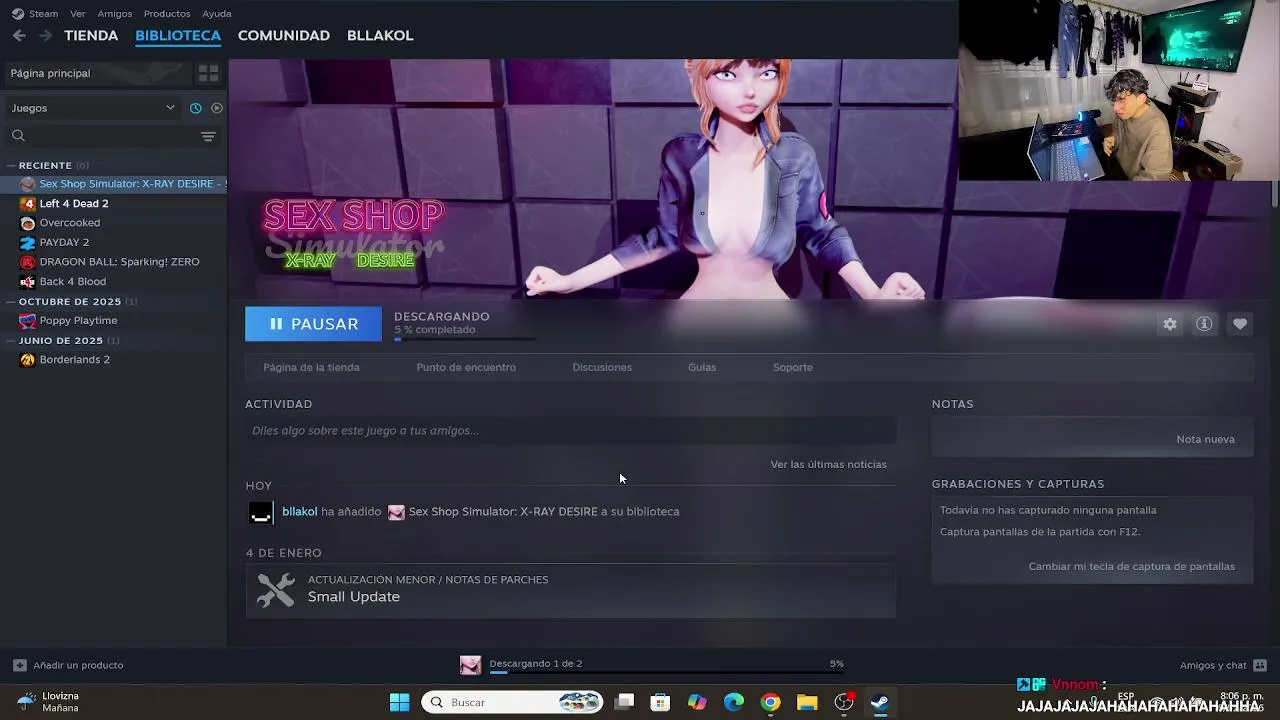
Task: Switch to grid view of library
Action: point(208,73)
